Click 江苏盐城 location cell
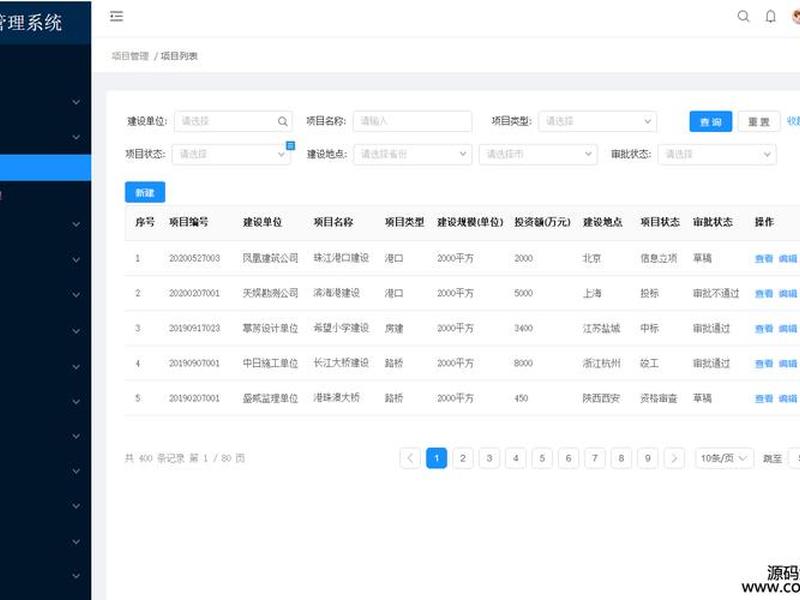This screenshot has width=800, height=600. (x=602, y=328)
